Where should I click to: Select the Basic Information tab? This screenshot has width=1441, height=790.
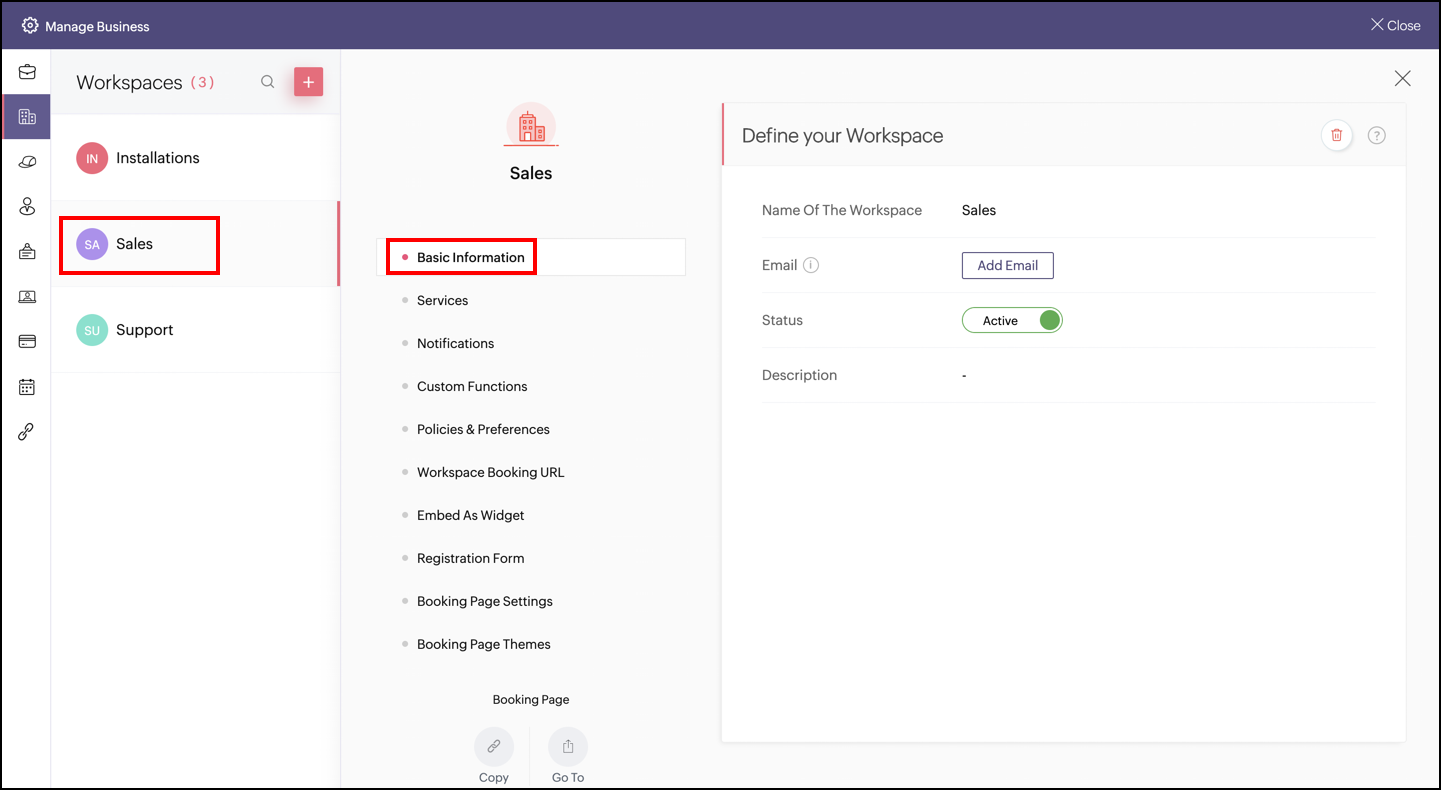[469, 257]
